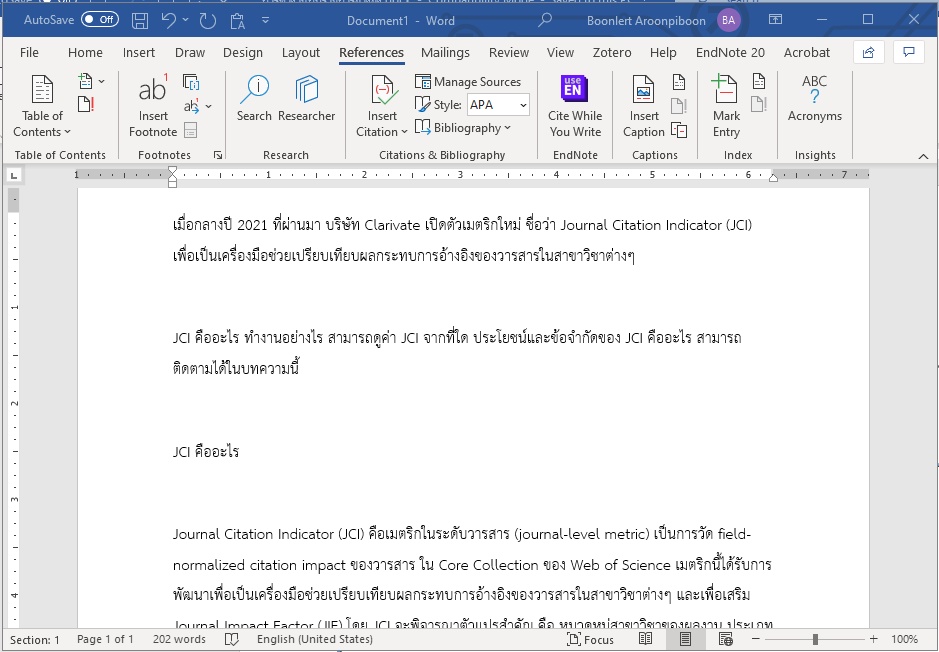
Task: Click the Share icon button
Action: pyautogui.click(x=868, y=53)
